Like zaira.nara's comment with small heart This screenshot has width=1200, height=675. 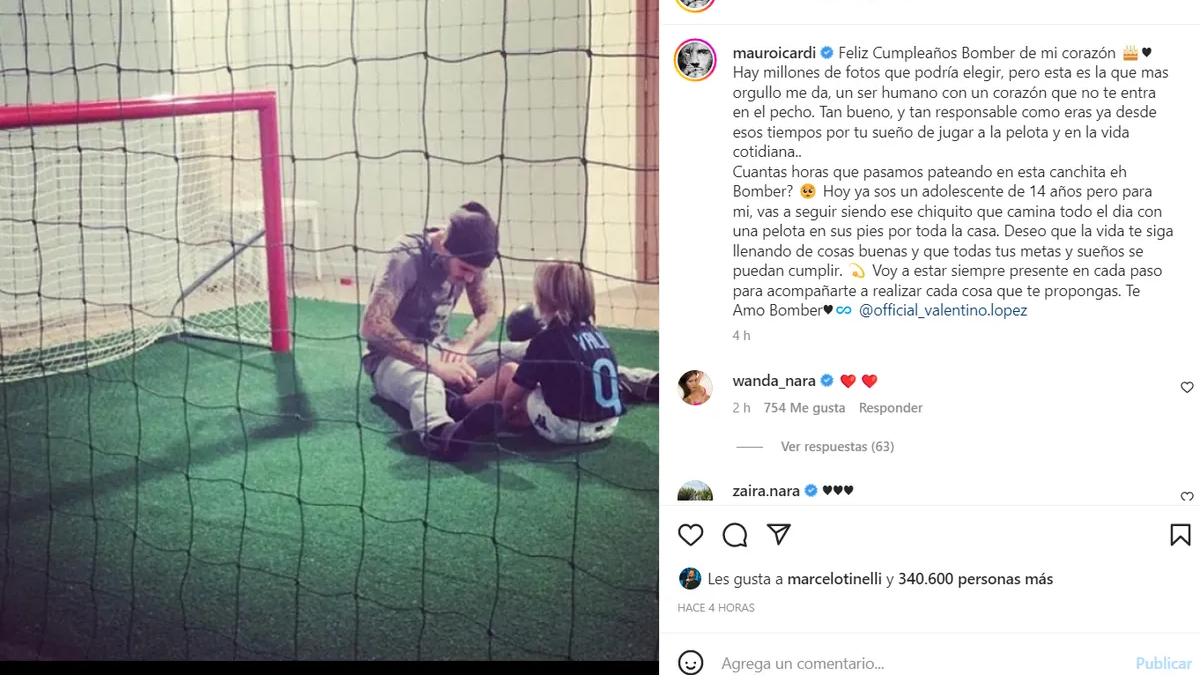tap(1187, 496)
